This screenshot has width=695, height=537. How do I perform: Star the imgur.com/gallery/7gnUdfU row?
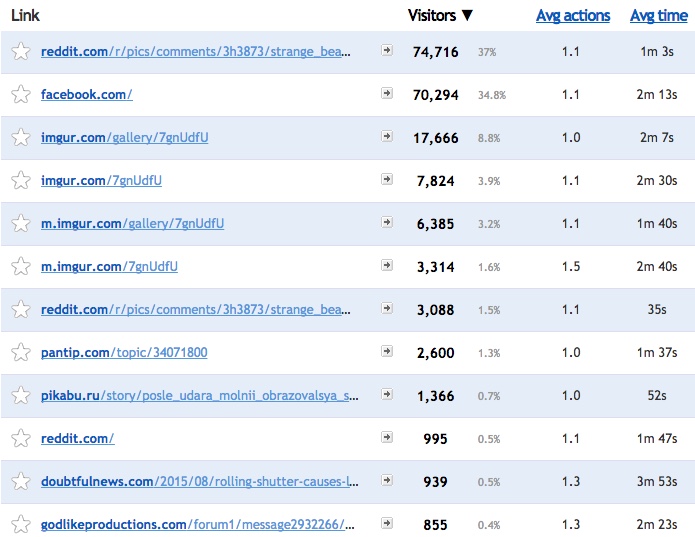(21, 137)
